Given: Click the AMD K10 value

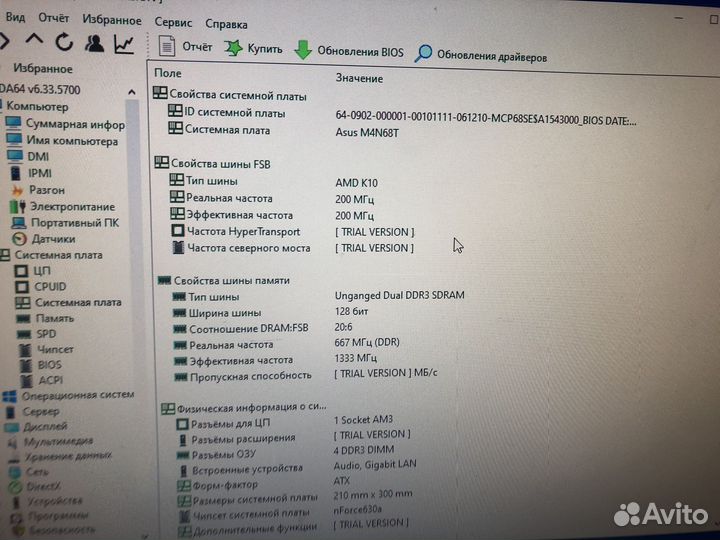Looking at the screenshot, I should [356, 183].
